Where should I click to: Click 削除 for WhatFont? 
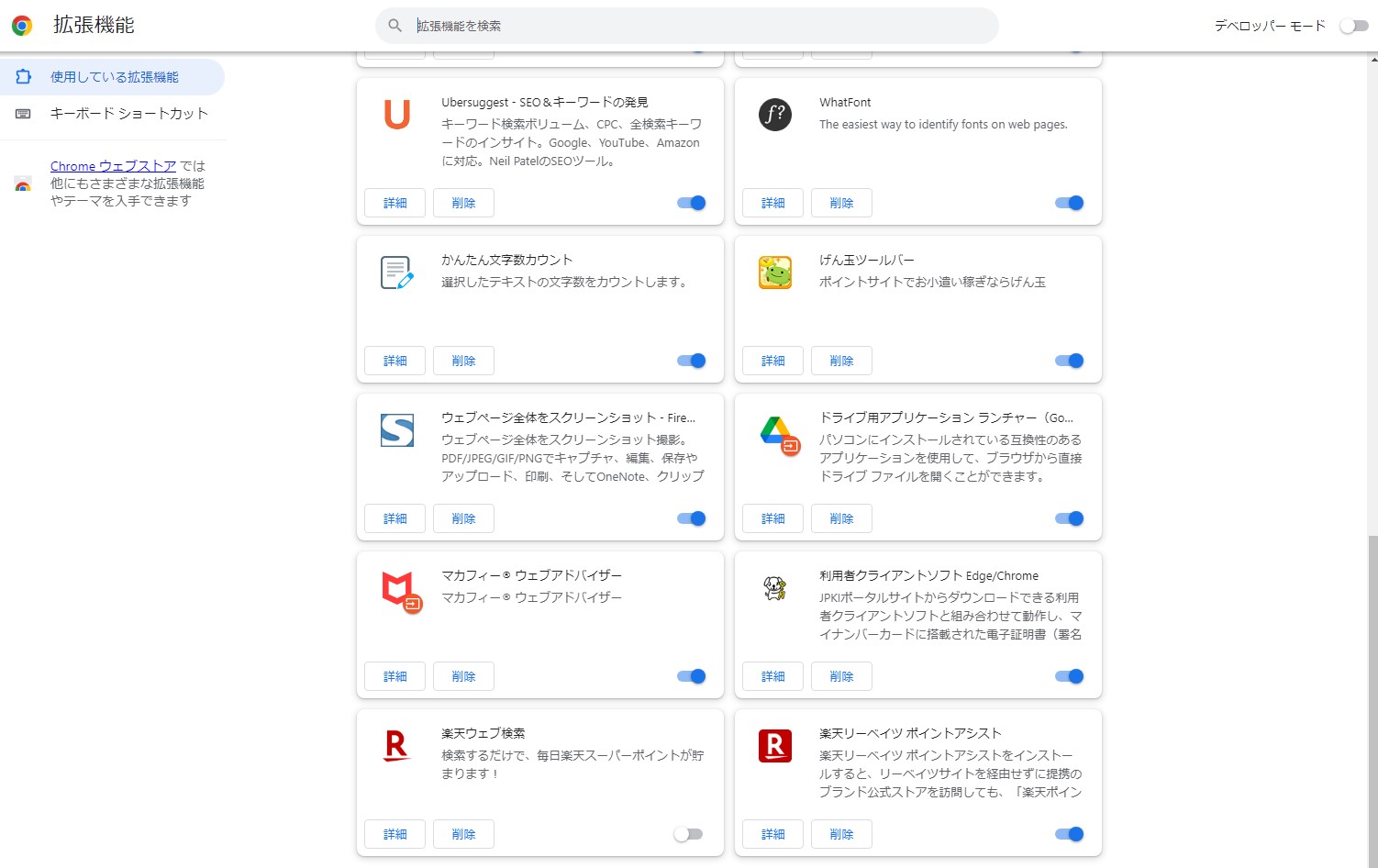point(842,203)
